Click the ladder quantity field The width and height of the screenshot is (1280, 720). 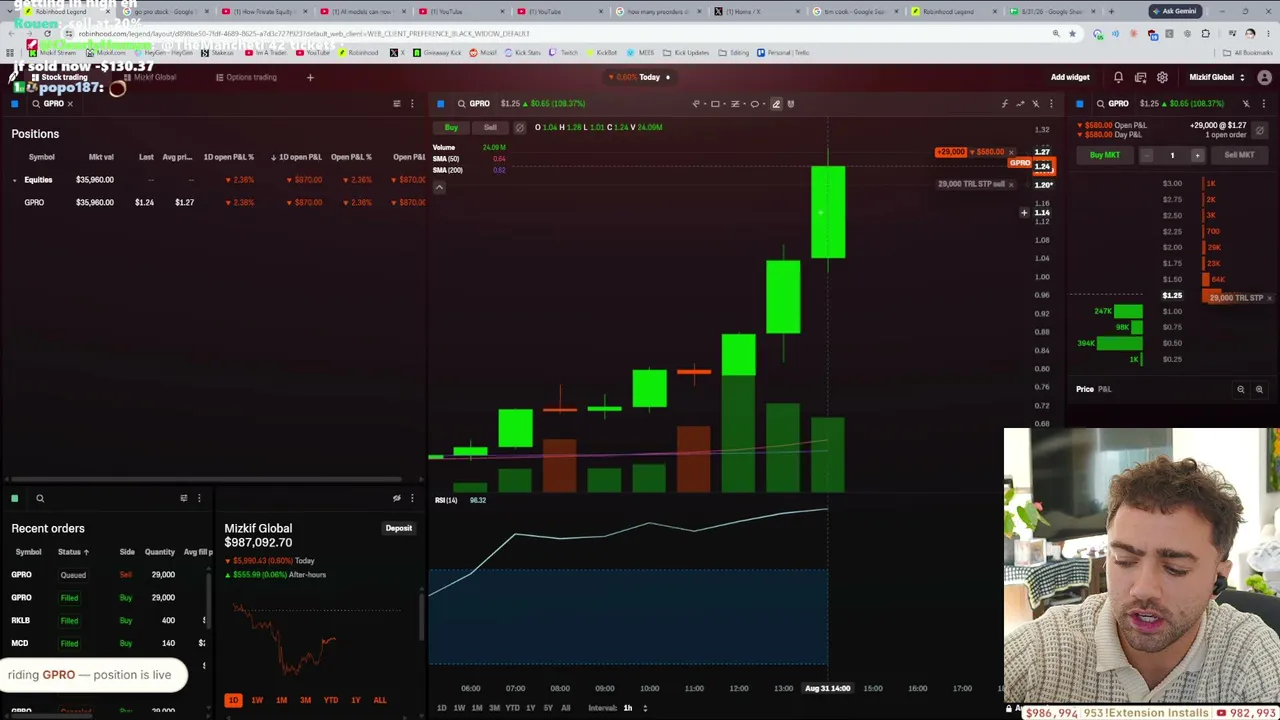tap(1172, 155)
